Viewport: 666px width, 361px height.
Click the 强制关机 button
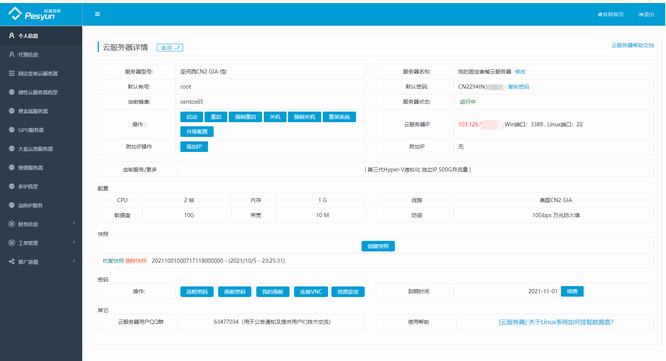point(305,117)
